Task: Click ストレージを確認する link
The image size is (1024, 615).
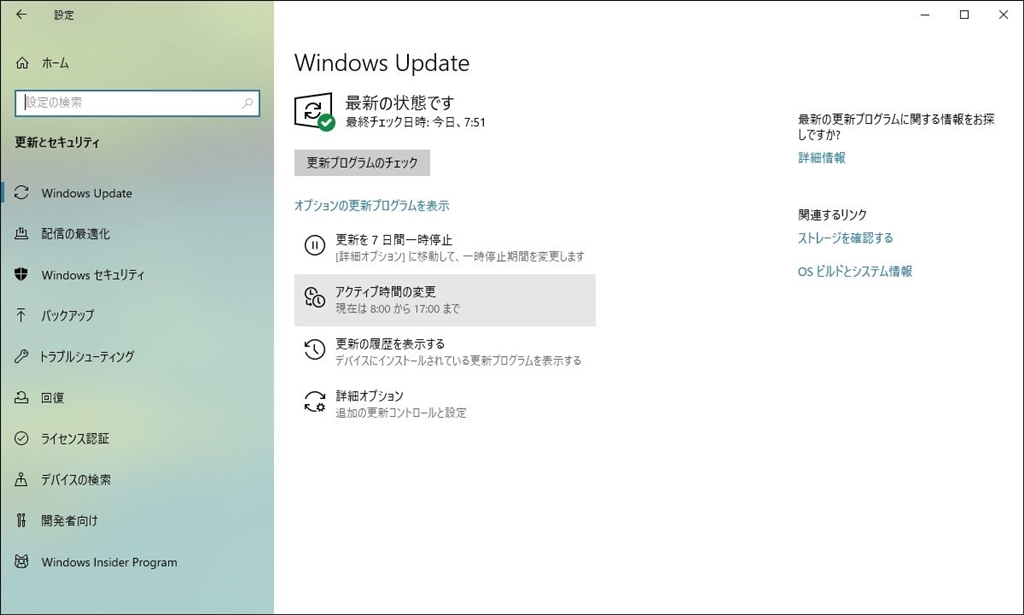Action: click(845, 238)
